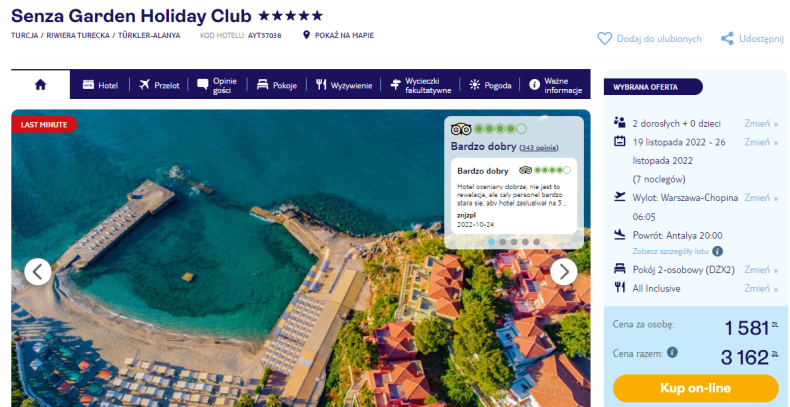Click the Last Minute badge on photo
This screenshot has width=790, height=407.
(x=44, y=124)
